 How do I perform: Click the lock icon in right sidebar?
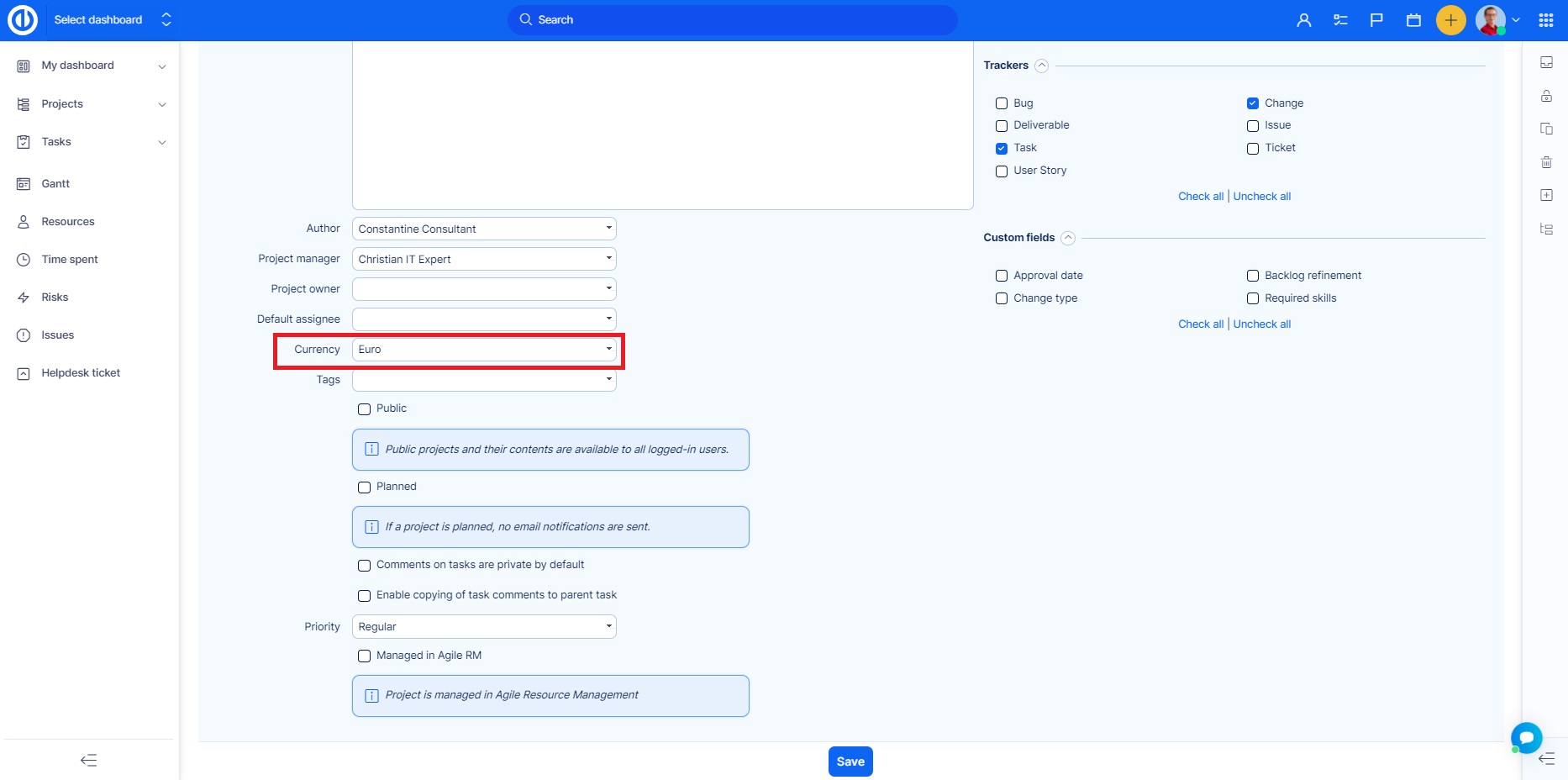coord(1546,96)
